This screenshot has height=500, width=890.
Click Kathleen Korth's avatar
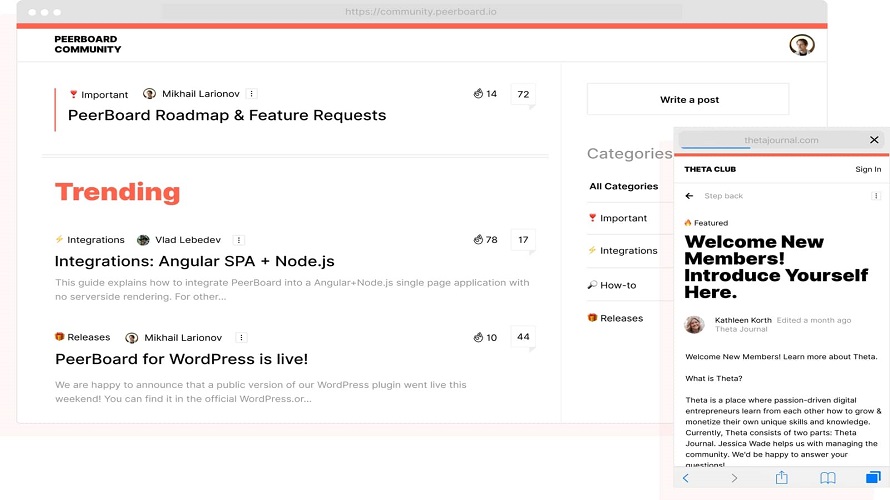694,325
